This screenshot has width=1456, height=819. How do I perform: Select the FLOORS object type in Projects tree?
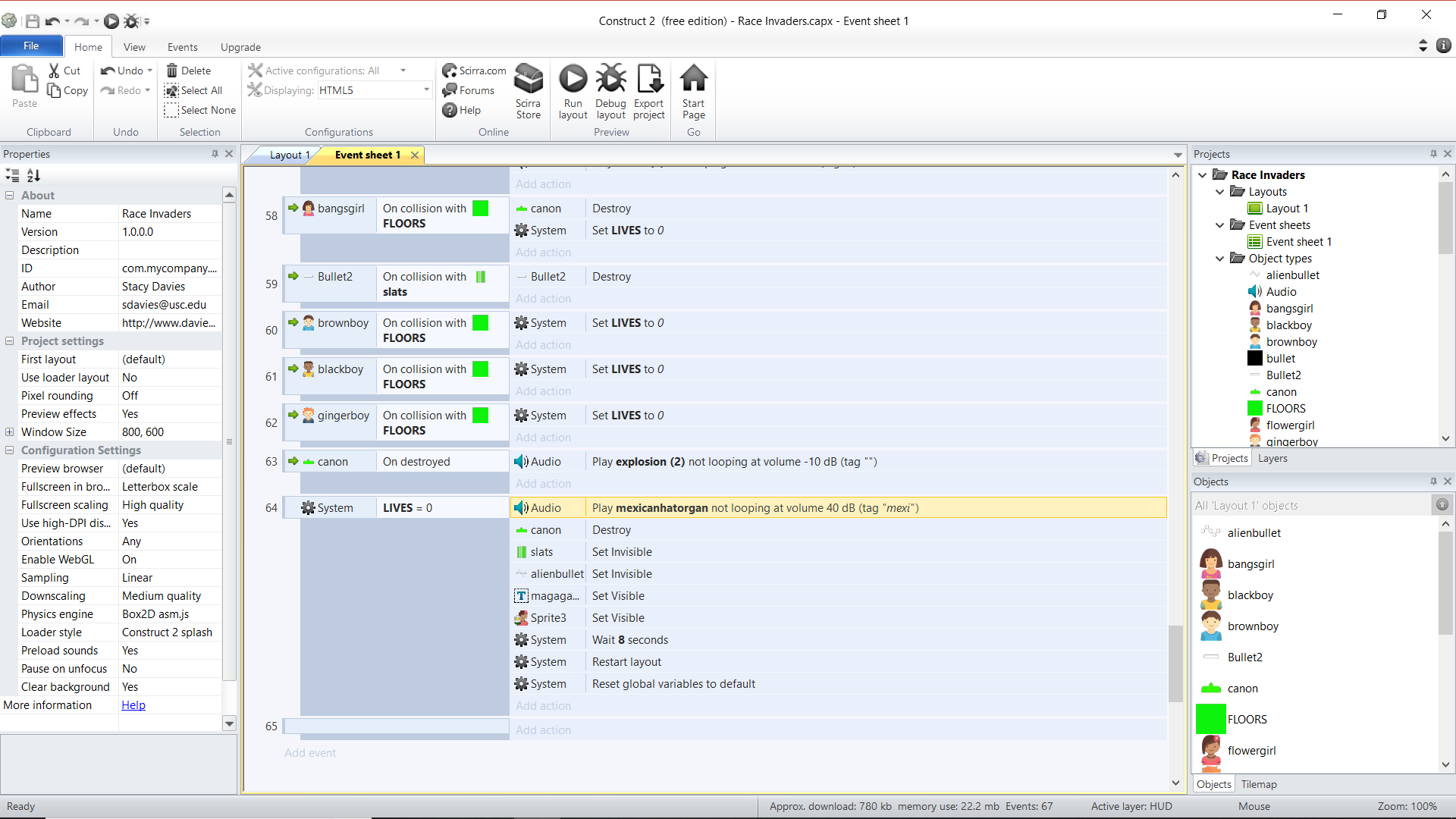point(1277,409)
